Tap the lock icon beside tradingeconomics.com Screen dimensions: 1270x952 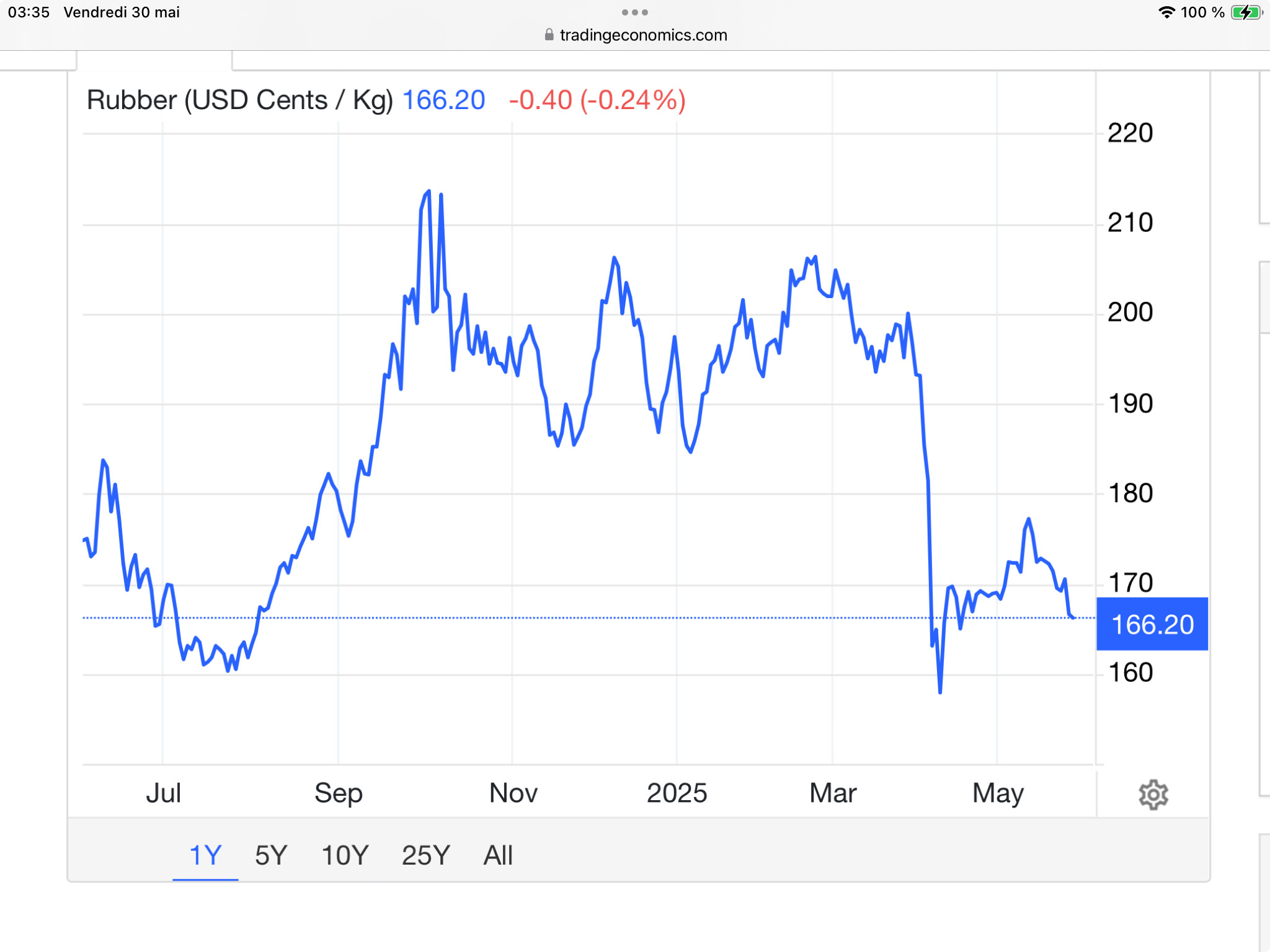click(549, 35)
